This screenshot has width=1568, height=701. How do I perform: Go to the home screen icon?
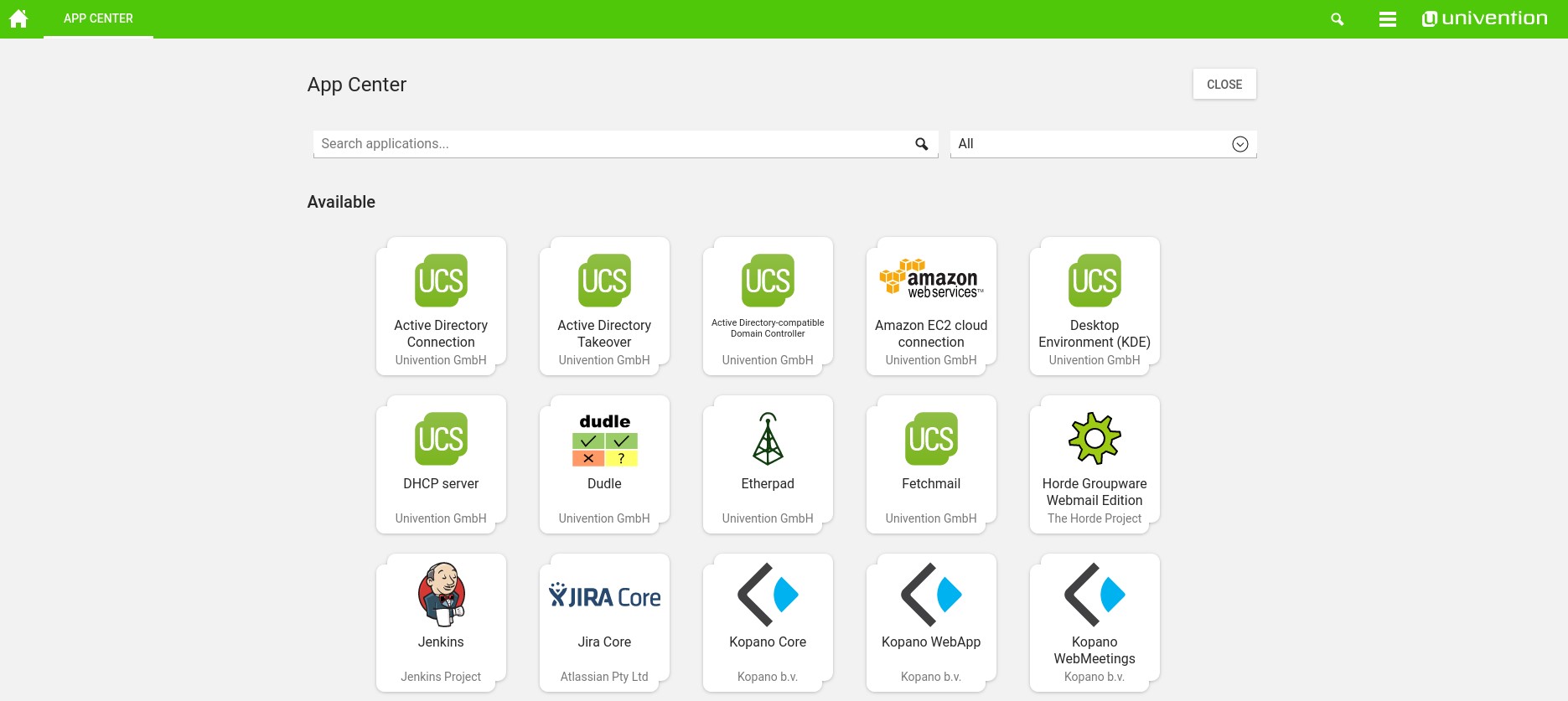point(18,18)
